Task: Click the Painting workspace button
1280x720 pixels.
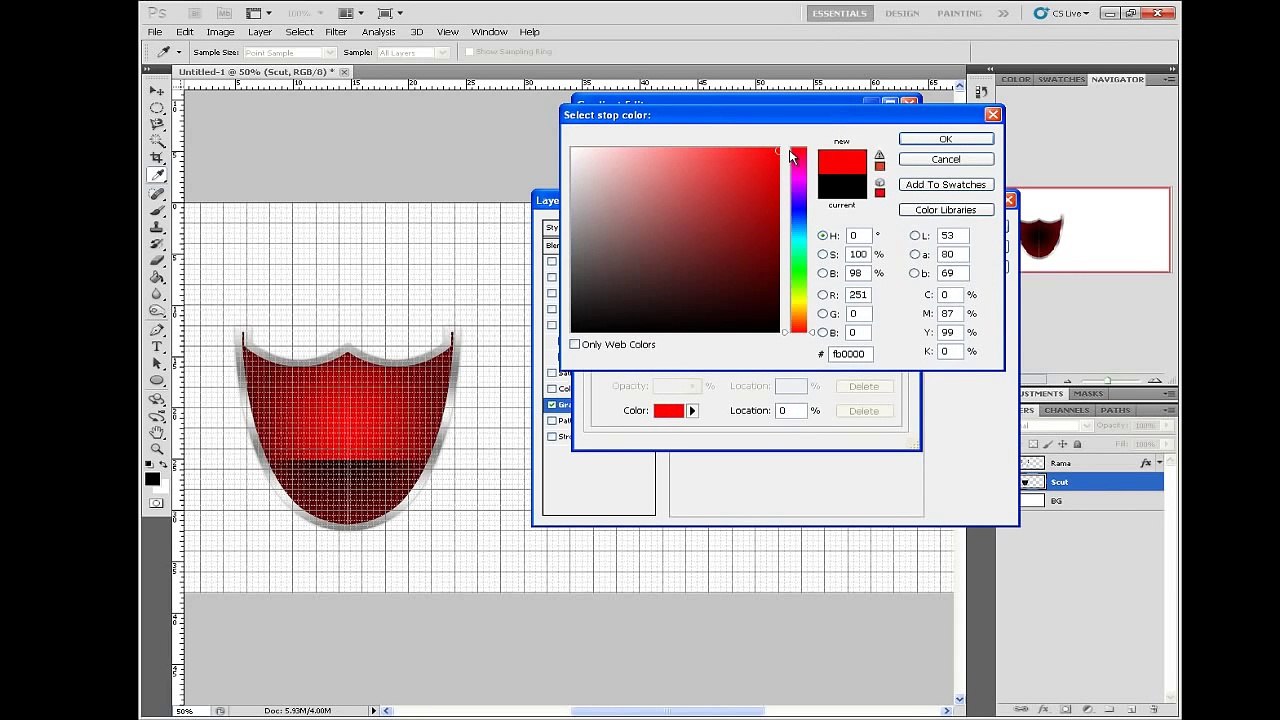Action: tap(959, 13)
